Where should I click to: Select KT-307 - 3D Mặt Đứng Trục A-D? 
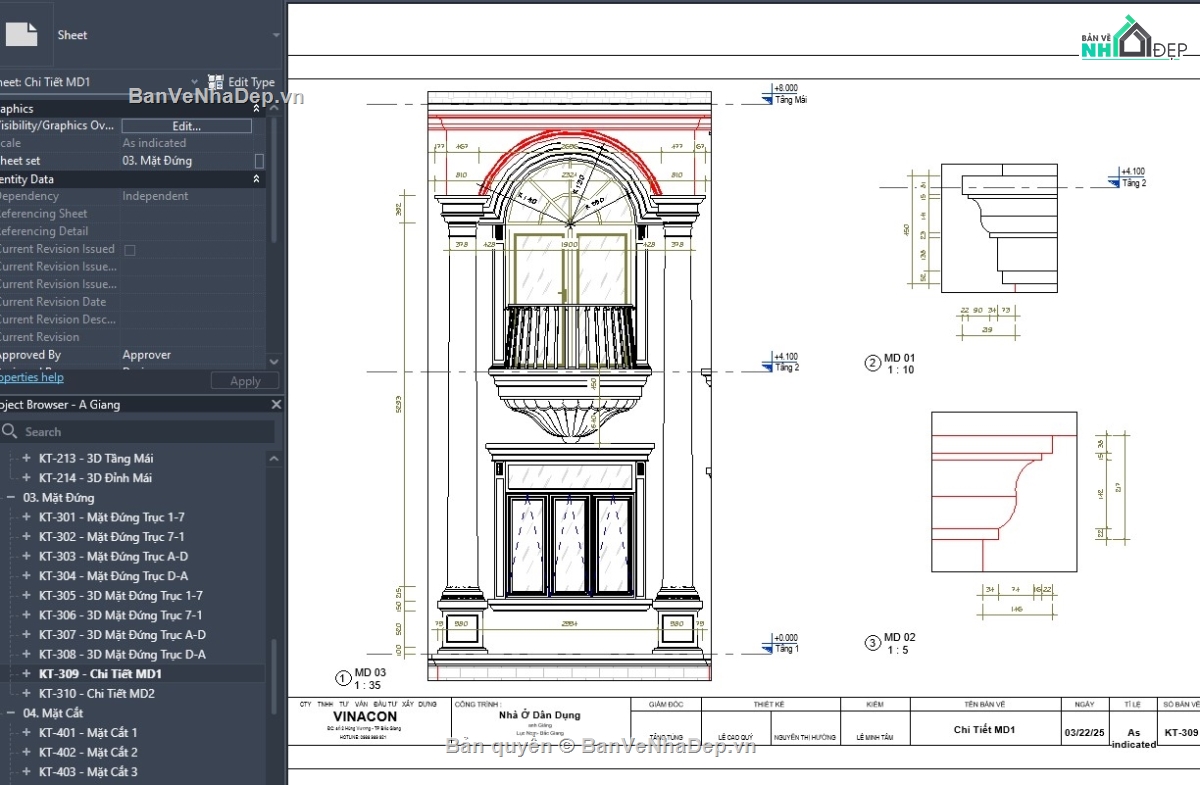point(122,635)
